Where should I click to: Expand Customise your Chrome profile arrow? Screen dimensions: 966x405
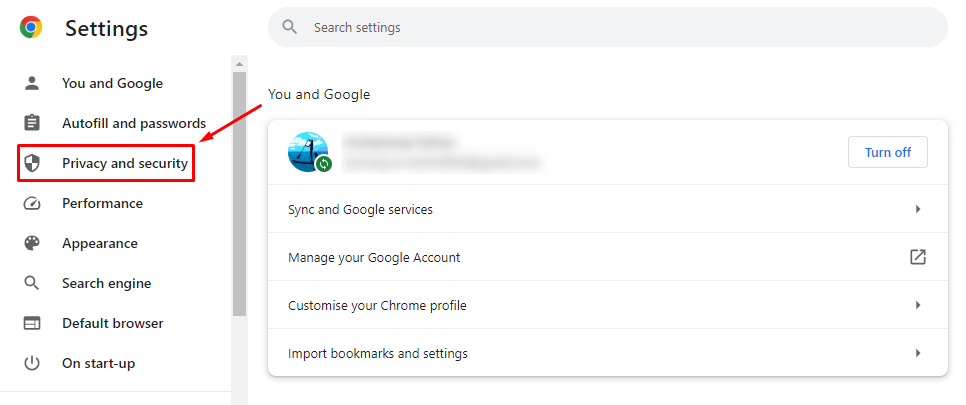point(918,305)
